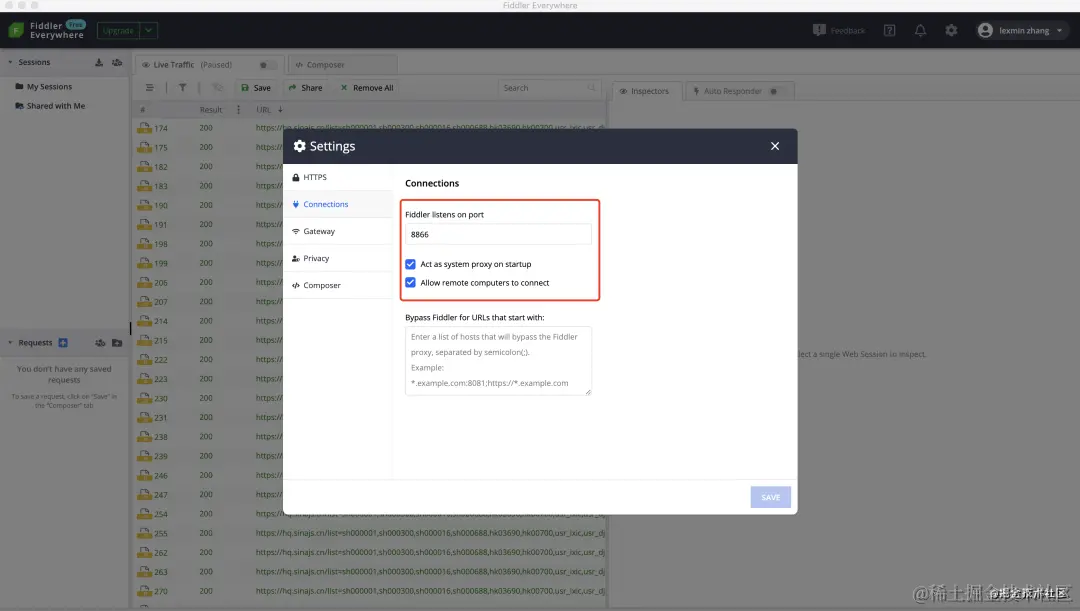Click the Remove All toolbar button

click(x=366, y=87)
